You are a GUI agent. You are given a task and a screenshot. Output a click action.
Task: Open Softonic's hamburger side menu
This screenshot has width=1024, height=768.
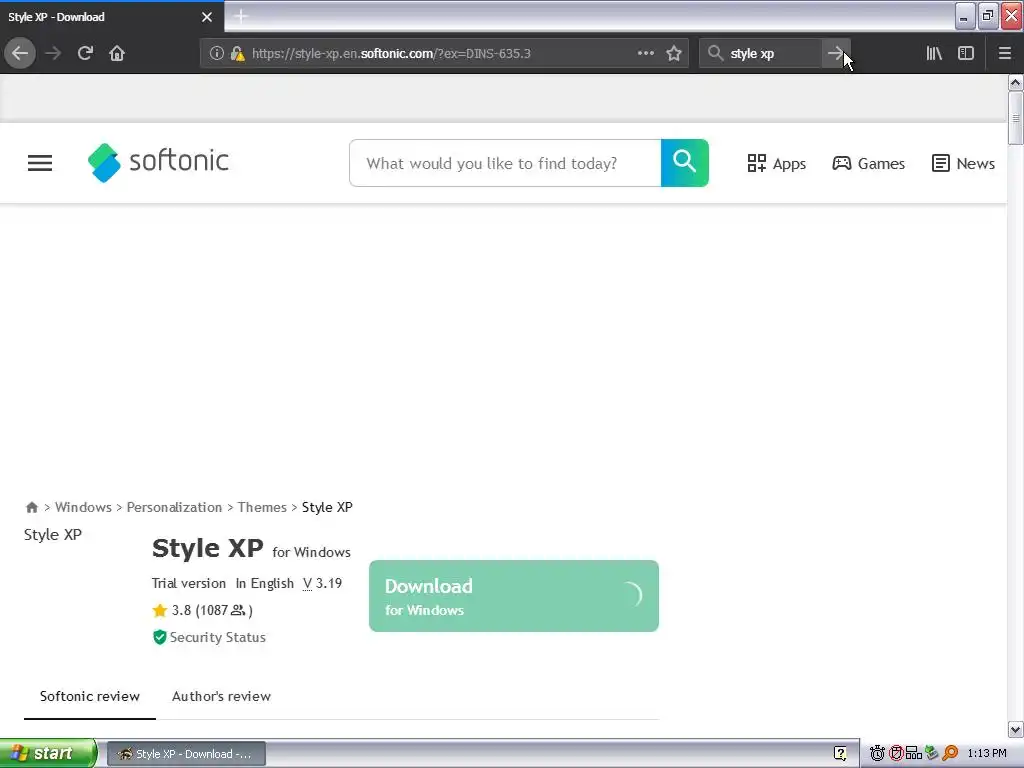pos(40,163)
